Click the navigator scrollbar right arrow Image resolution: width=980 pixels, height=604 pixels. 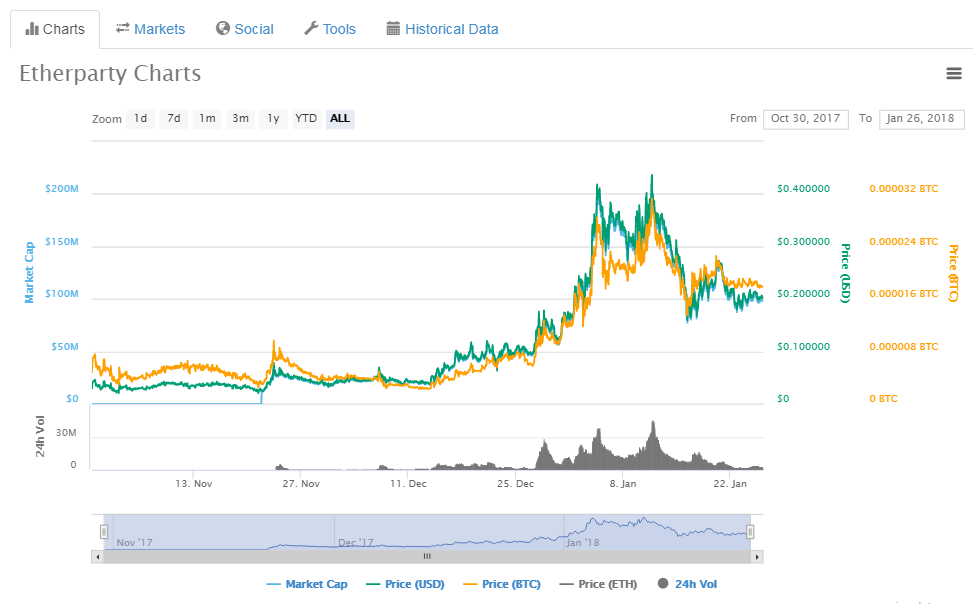[x=757, y=556]
